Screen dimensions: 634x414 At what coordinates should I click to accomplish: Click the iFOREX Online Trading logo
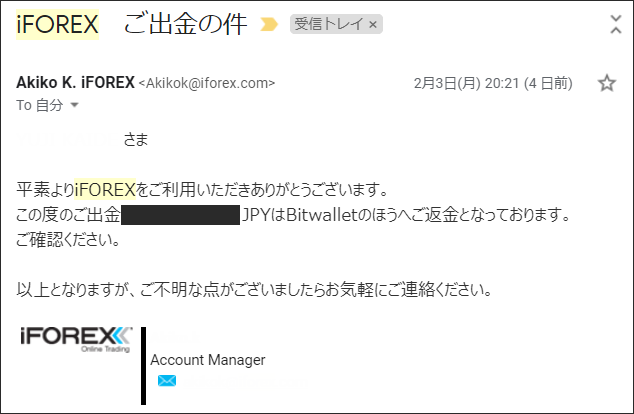(76, 340)
